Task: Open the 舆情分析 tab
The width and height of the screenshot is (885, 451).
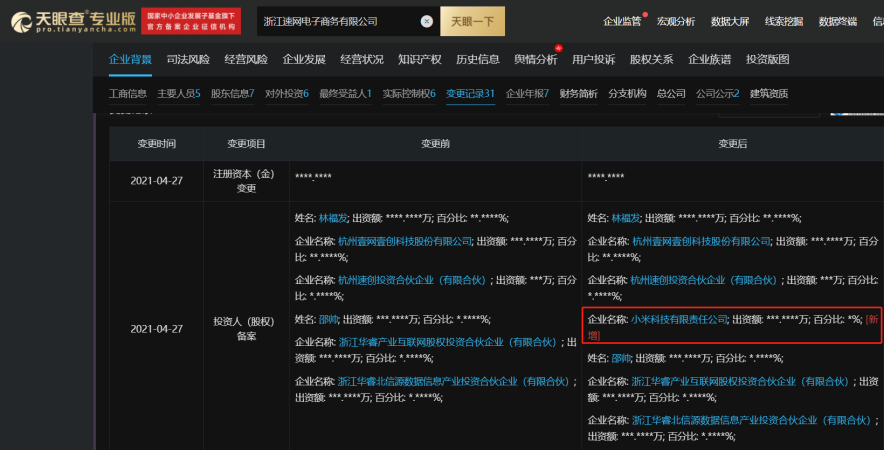Action: click(x=536, y=59)
